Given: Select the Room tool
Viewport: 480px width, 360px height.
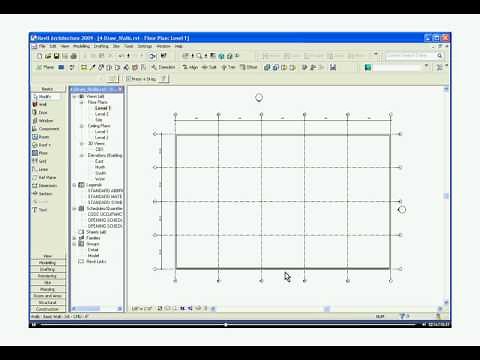Looking at the screenshot, I should (x=41, y=137).
